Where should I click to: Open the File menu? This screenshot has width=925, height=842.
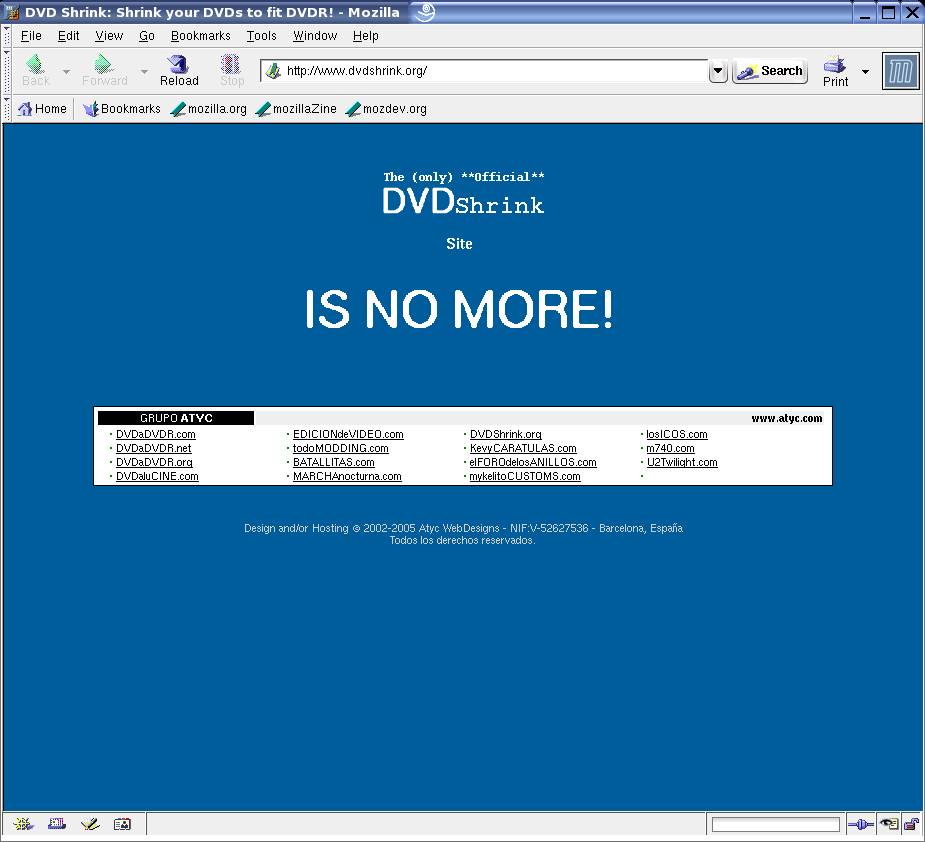(31, 36)
